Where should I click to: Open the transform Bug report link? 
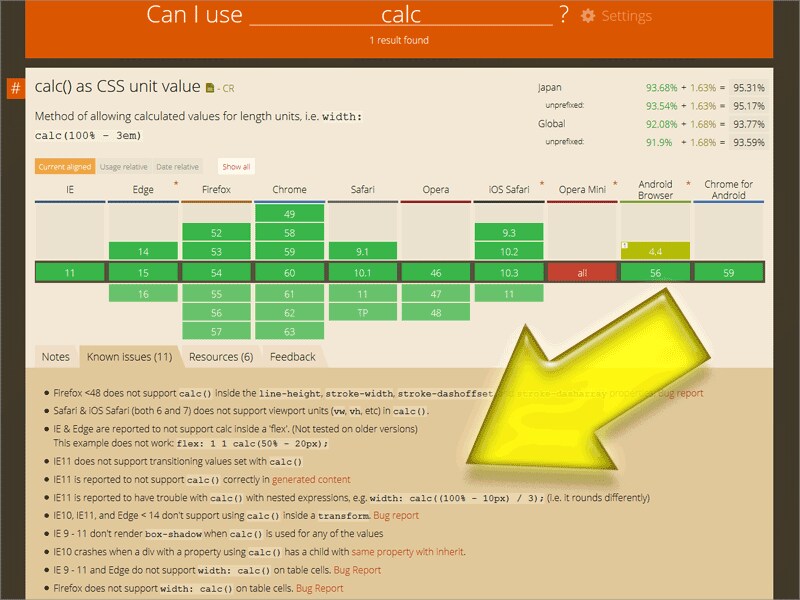[x=396, y=515]
